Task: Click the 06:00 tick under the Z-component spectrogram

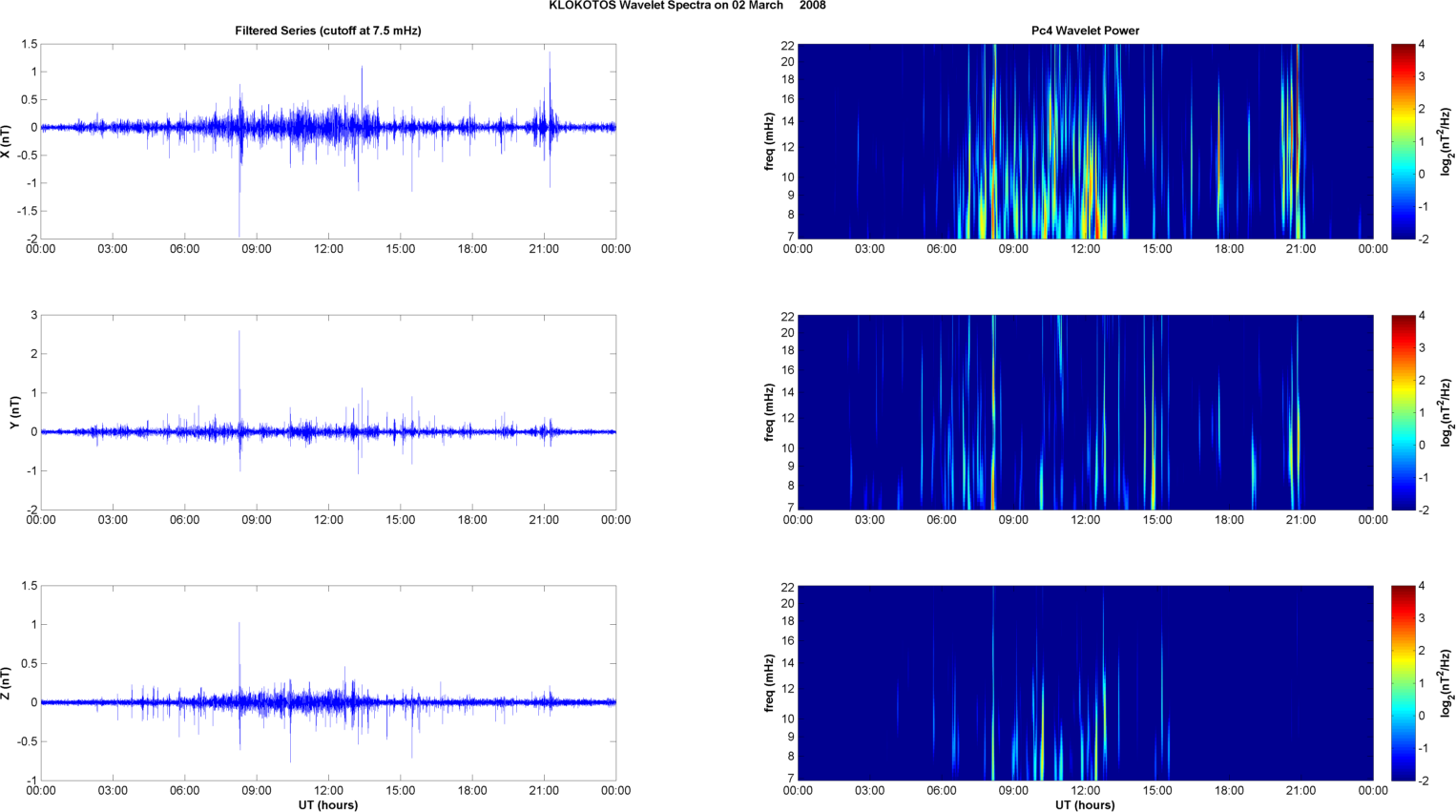Action: click(942, 790)
